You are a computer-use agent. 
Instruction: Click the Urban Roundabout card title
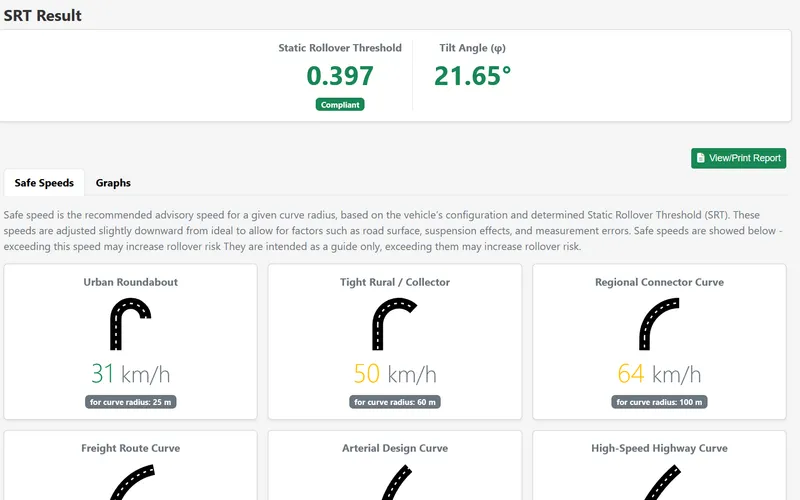(131, 282)
